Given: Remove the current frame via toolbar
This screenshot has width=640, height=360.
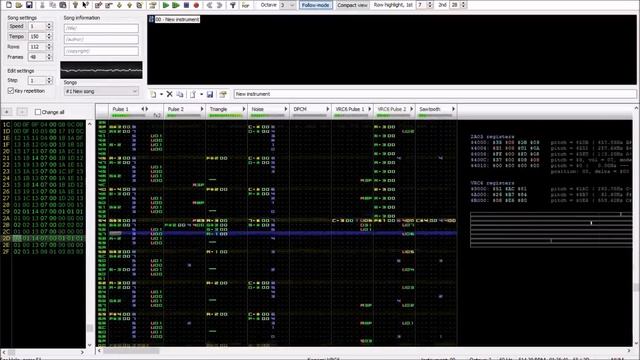Looking at the screenshot, I should [x=109, y=5].
